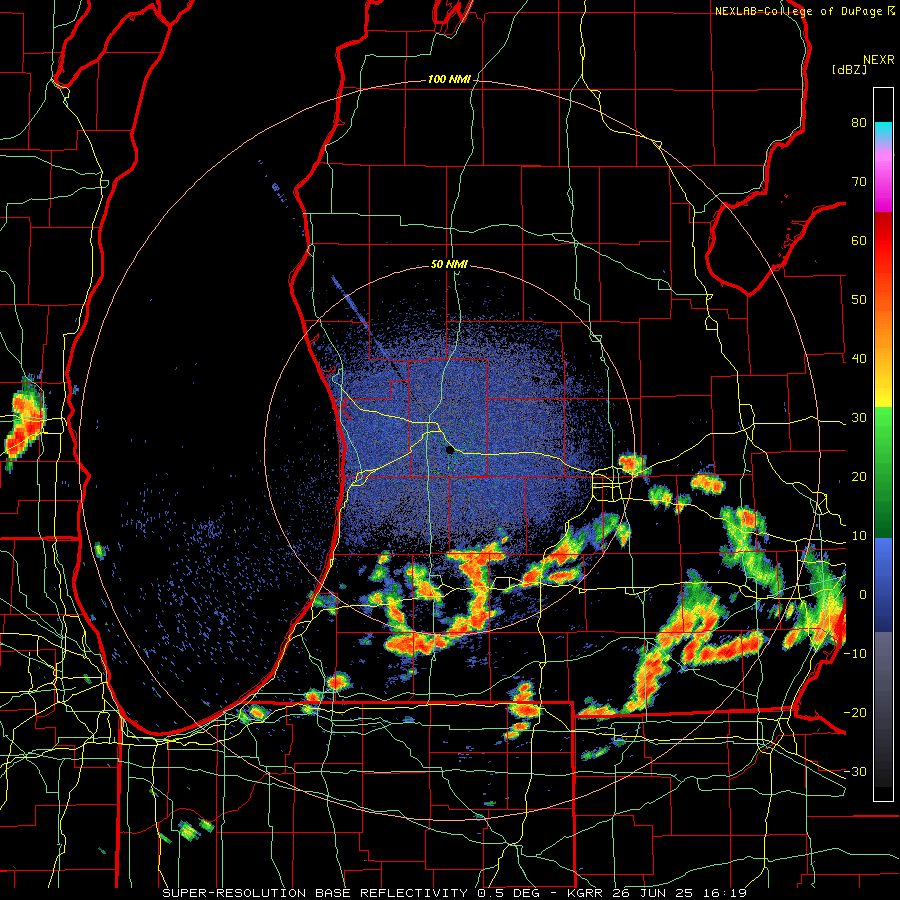Click the Super-Resolution Base Reflectivity caption text

click(315, 893)
